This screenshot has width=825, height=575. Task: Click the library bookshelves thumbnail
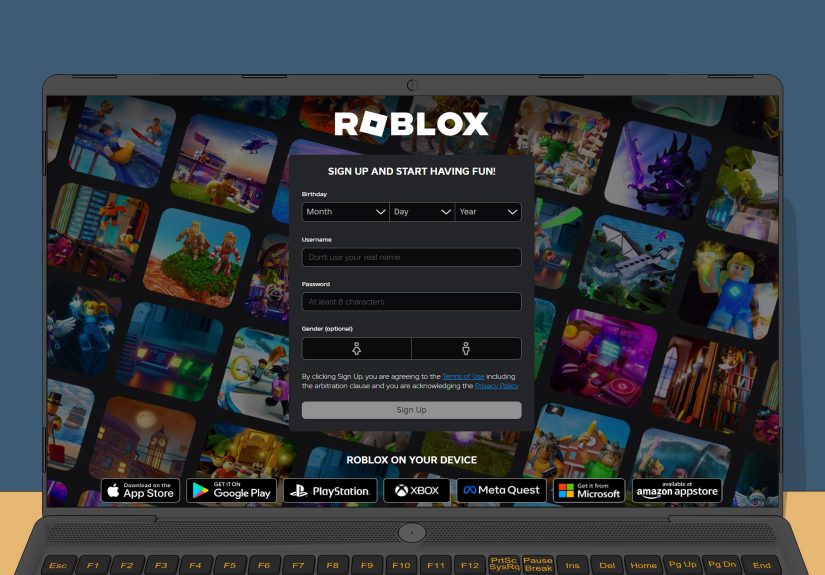point(706,384)
